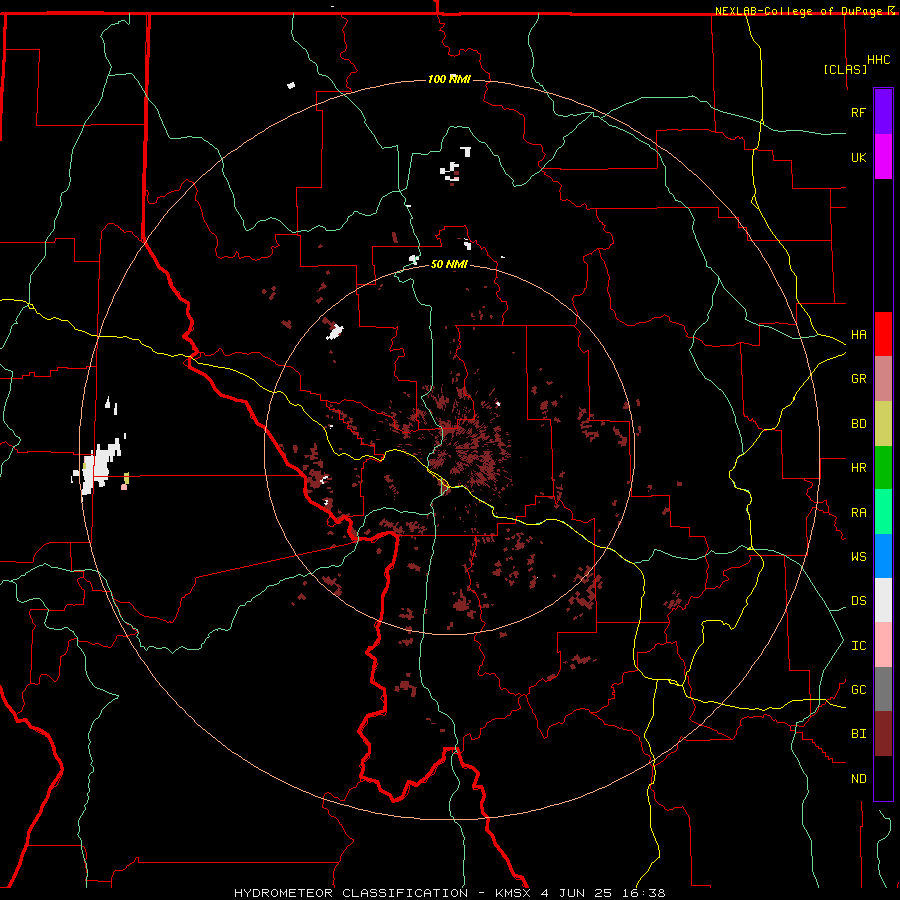Click the GC gray legend swatch

[883, 689]
